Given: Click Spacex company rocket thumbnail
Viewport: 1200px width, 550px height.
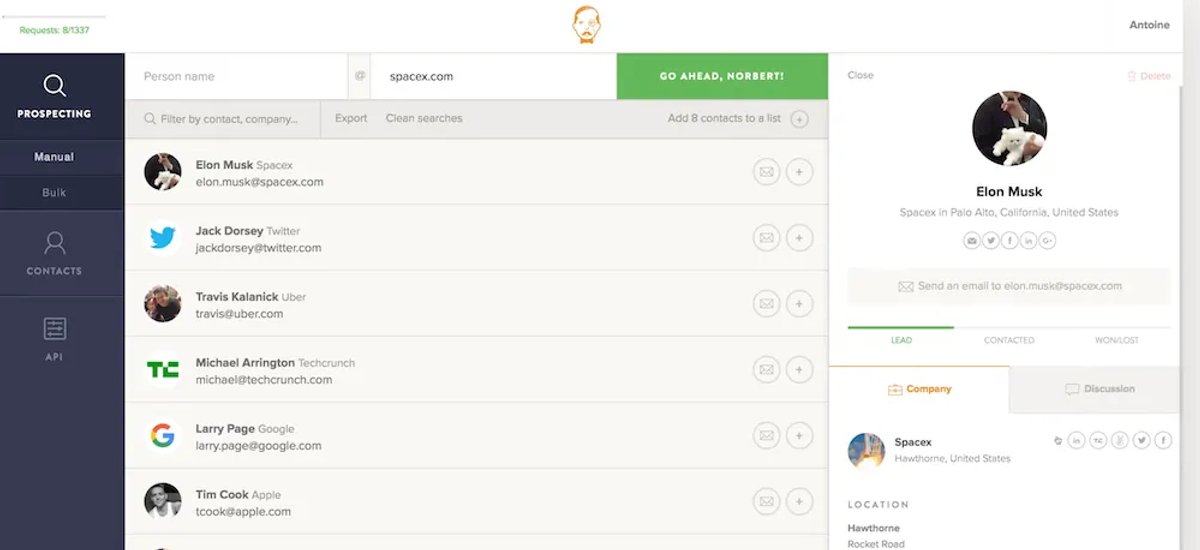Looking at the screenshot, I should [866, 451].
